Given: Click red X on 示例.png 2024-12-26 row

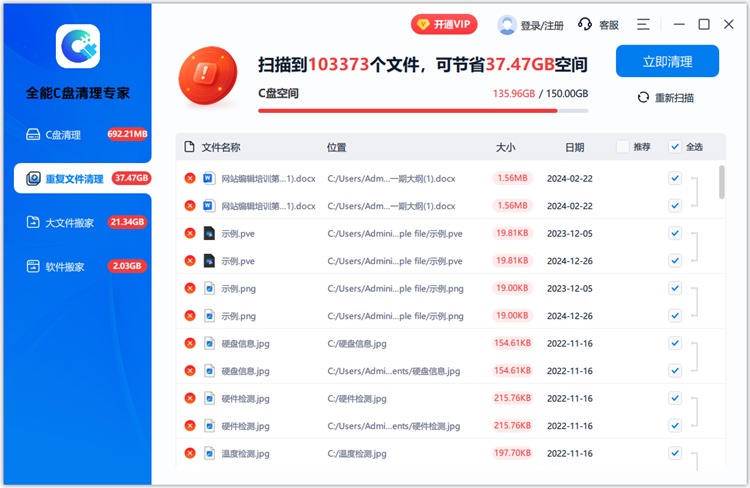Looking at the screenshot, I should pyautogui.click(x=190, y=316).
